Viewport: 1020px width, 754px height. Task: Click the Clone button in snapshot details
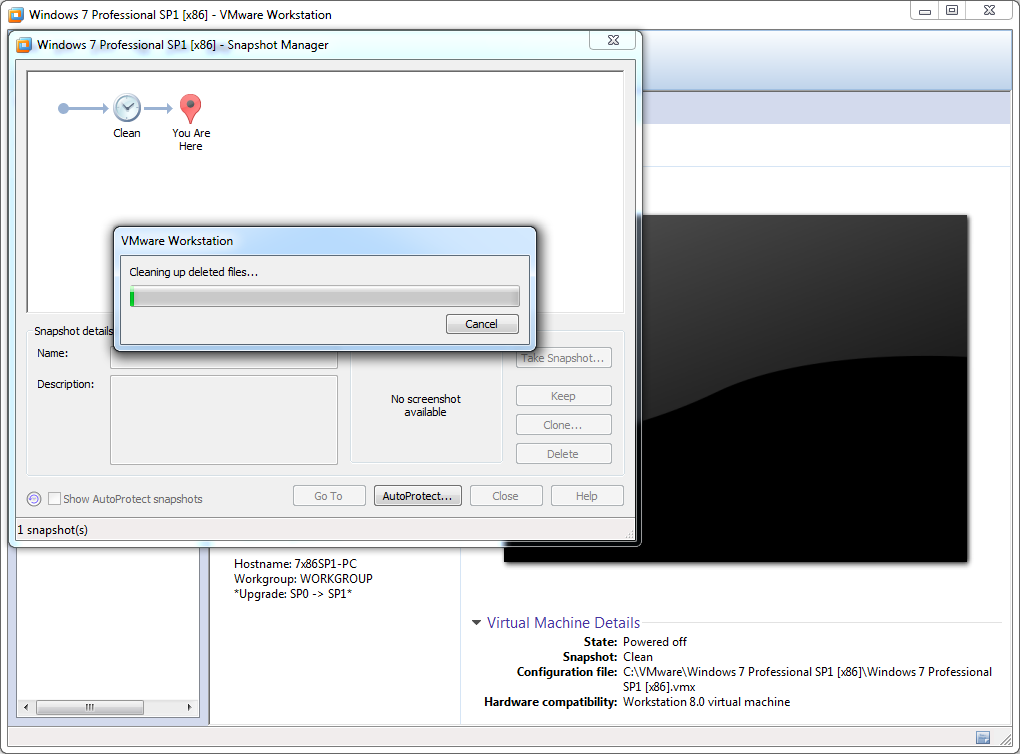click(563, 425)
